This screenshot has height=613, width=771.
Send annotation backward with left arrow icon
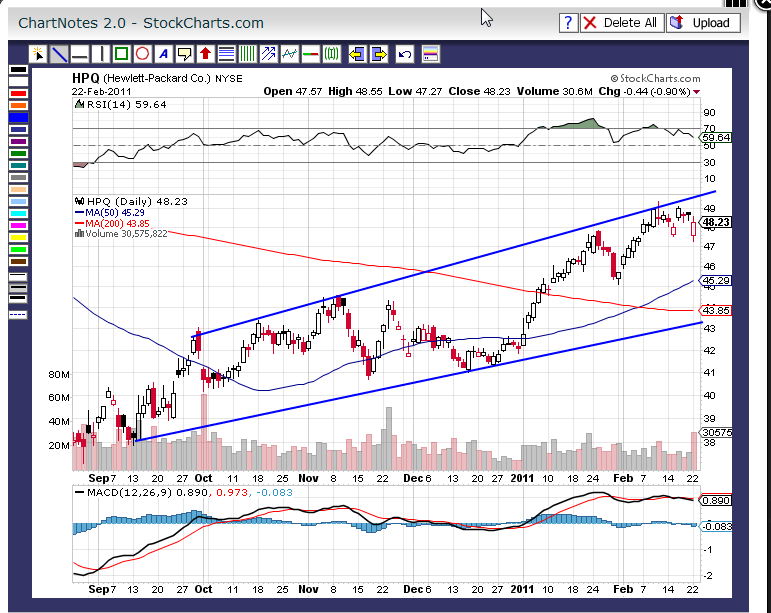tap(357, 54)
